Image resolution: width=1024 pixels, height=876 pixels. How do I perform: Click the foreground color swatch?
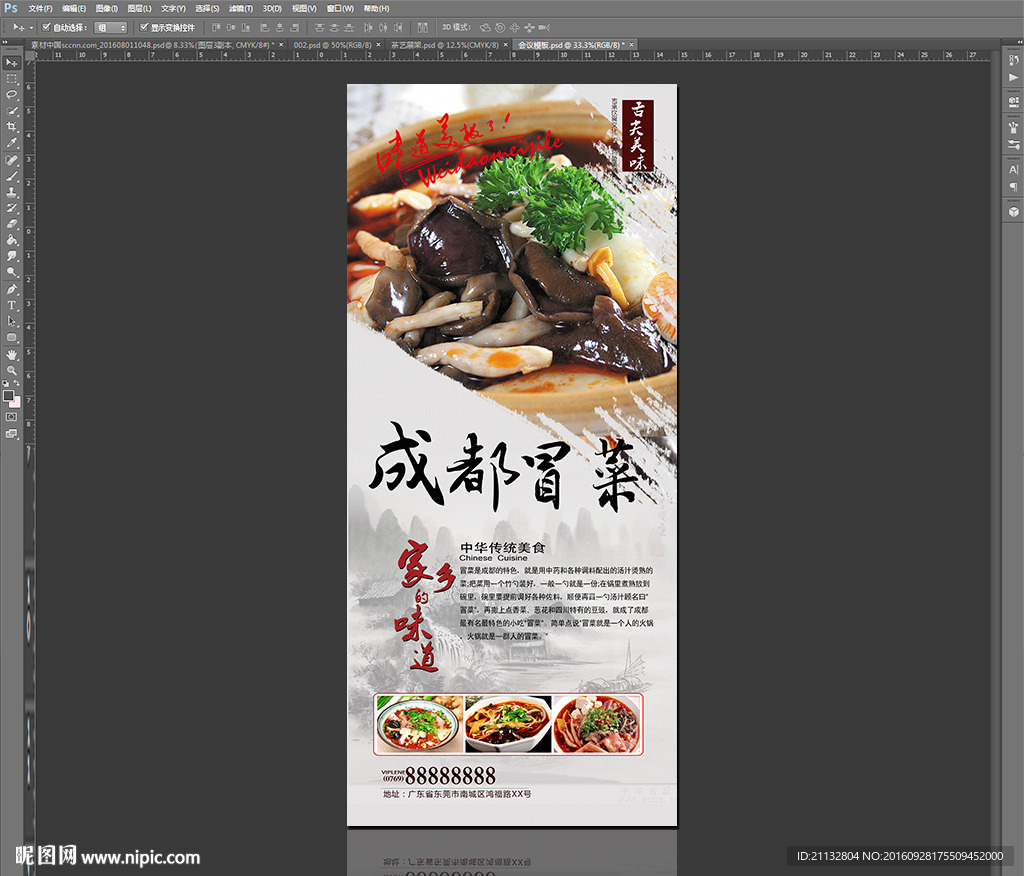click(8, 395)
